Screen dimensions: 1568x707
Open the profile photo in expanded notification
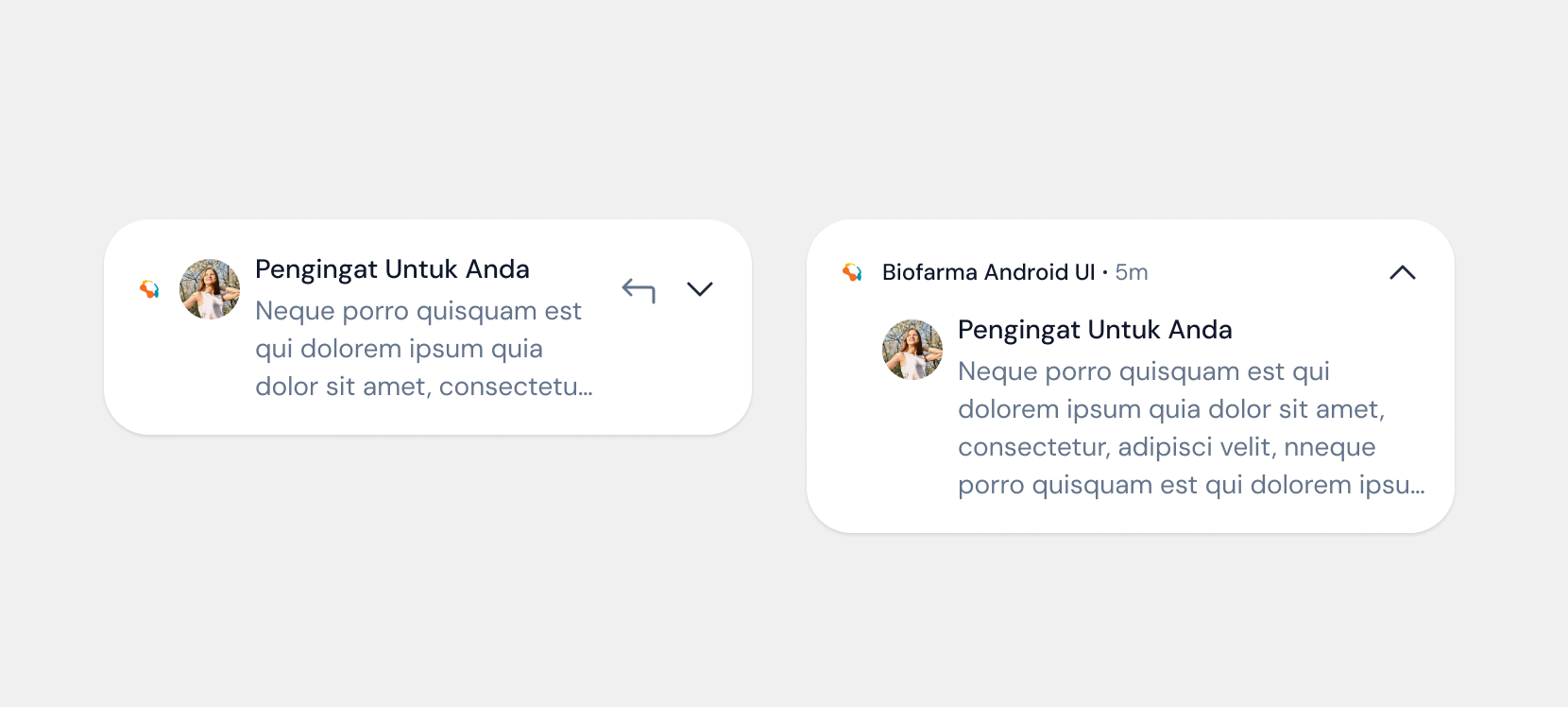click(x=912, y=349)
